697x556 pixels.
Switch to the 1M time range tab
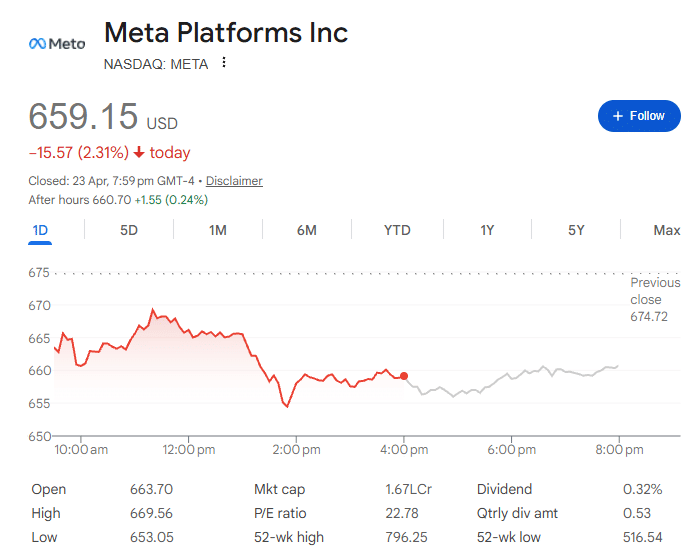[x=218, y=230]
